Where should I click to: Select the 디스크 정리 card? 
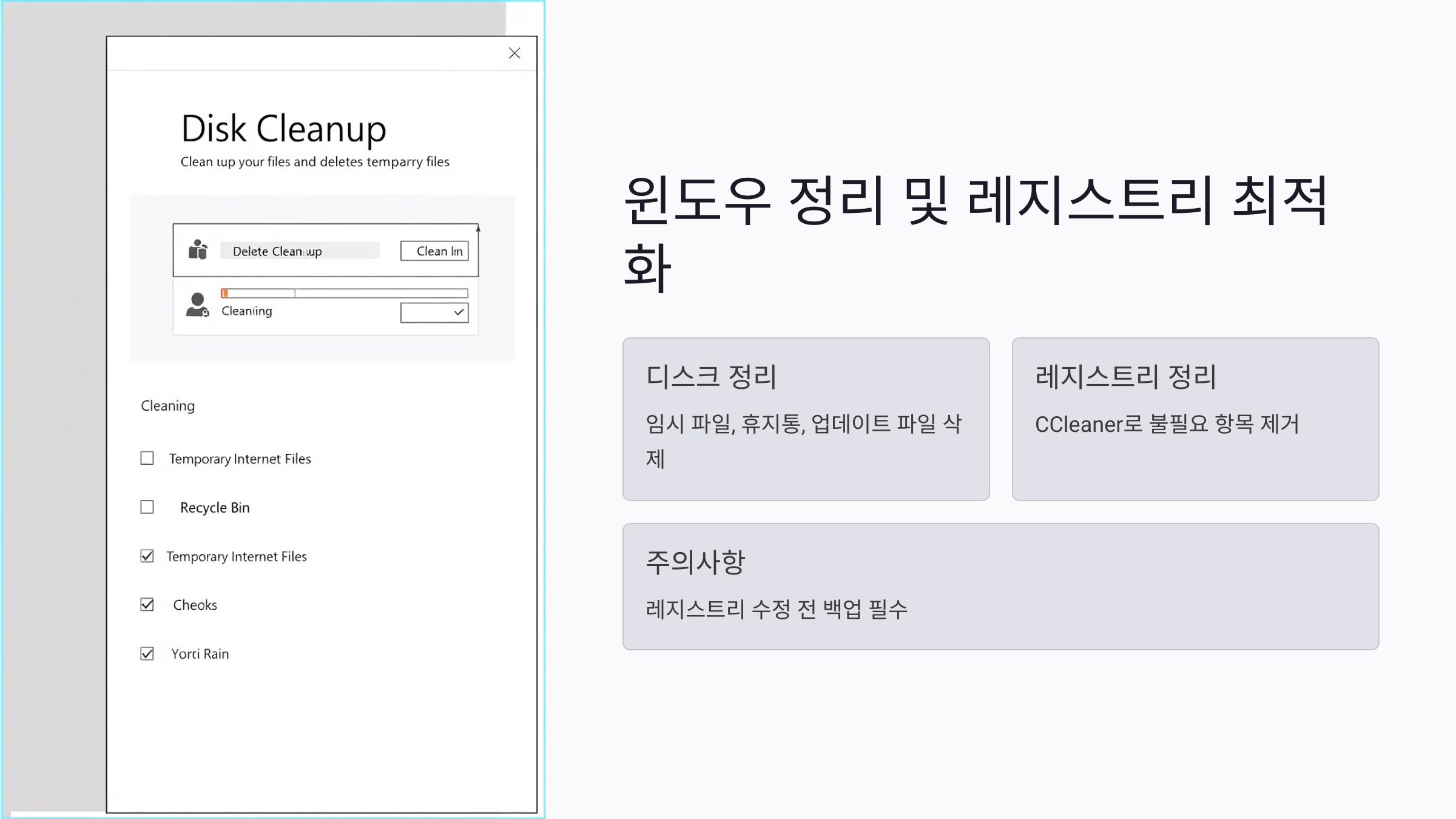pyautogui.click(x=806, y=419)
